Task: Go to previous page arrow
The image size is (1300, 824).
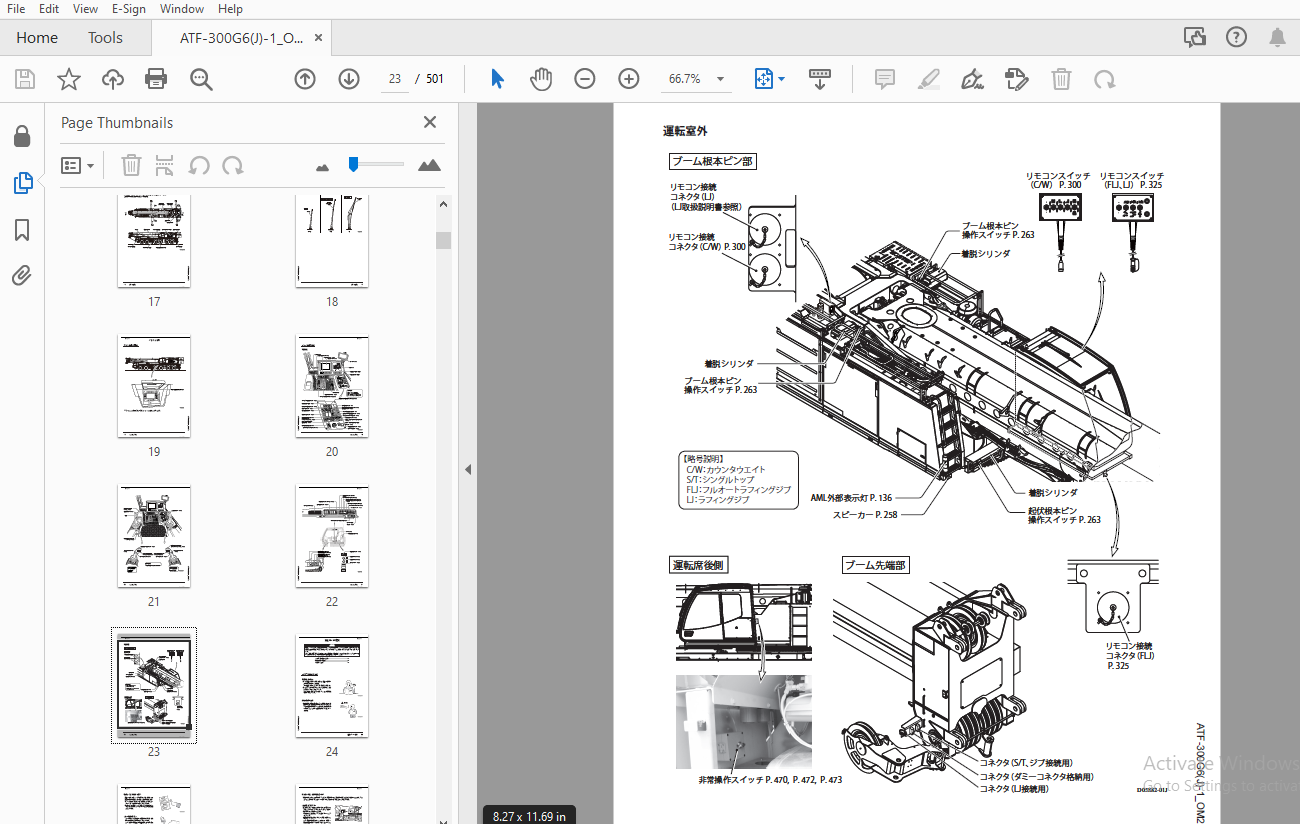Action: pyautogui.click(x=305, y=79)
